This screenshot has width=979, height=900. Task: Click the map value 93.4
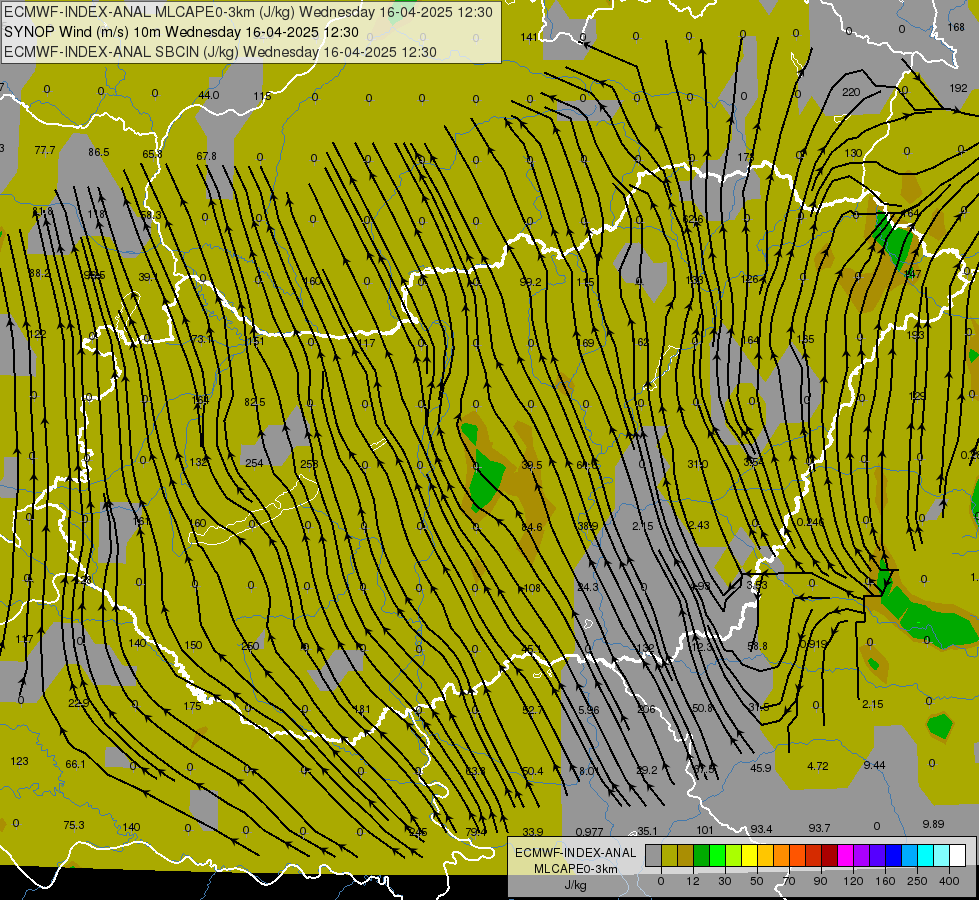tap(761, 829)
